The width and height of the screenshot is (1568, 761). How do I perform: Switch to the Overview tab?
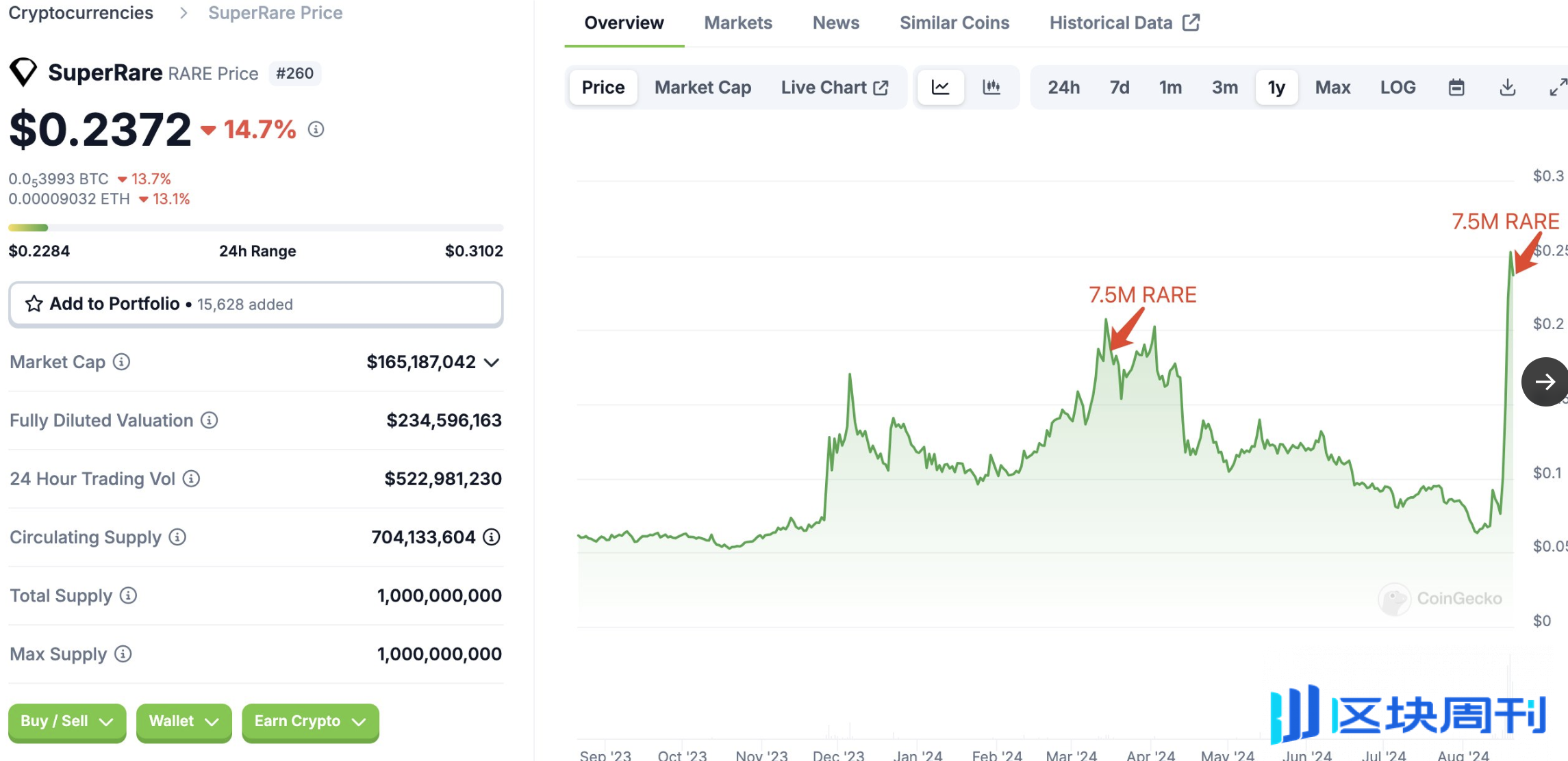624,23
